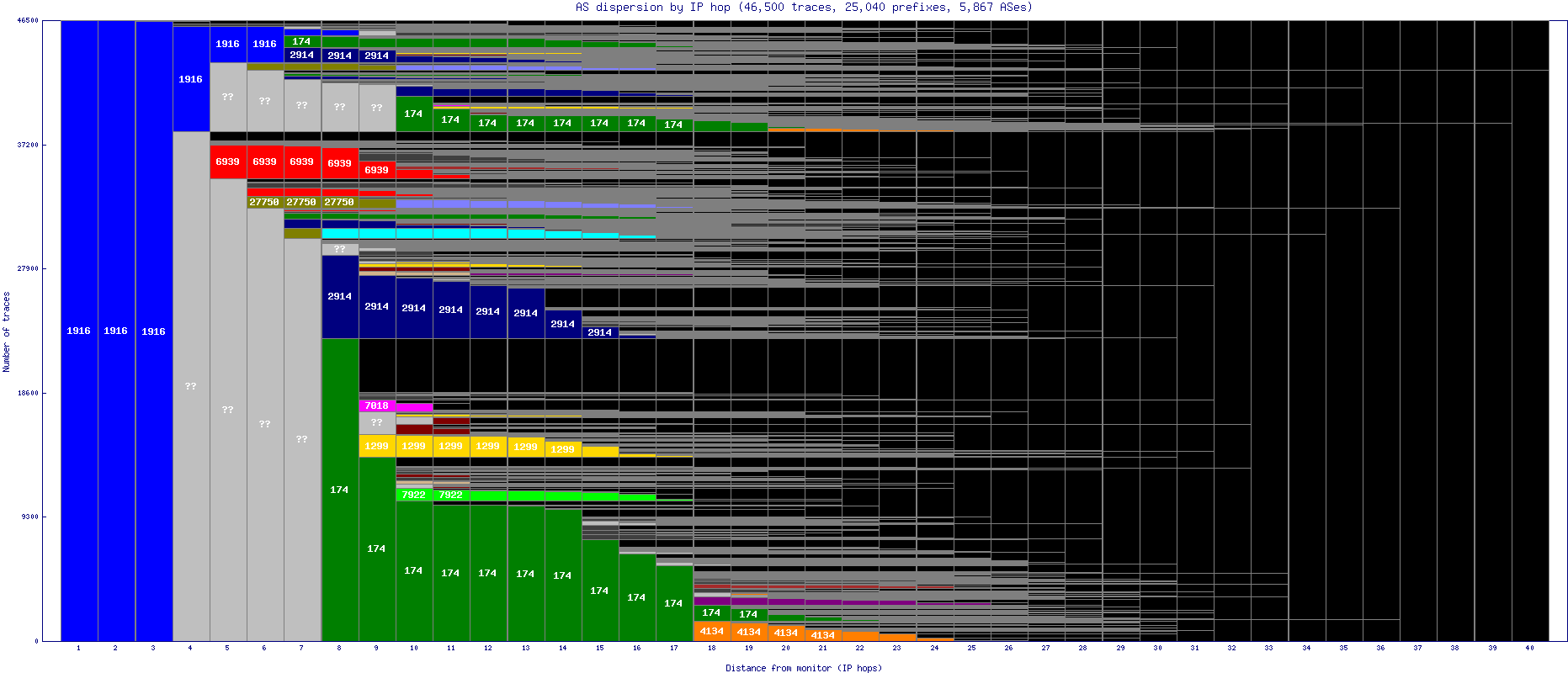Click the y-axis tick label 46500
The width and height of the screenshot is (1568, 673).
[28, 20]
